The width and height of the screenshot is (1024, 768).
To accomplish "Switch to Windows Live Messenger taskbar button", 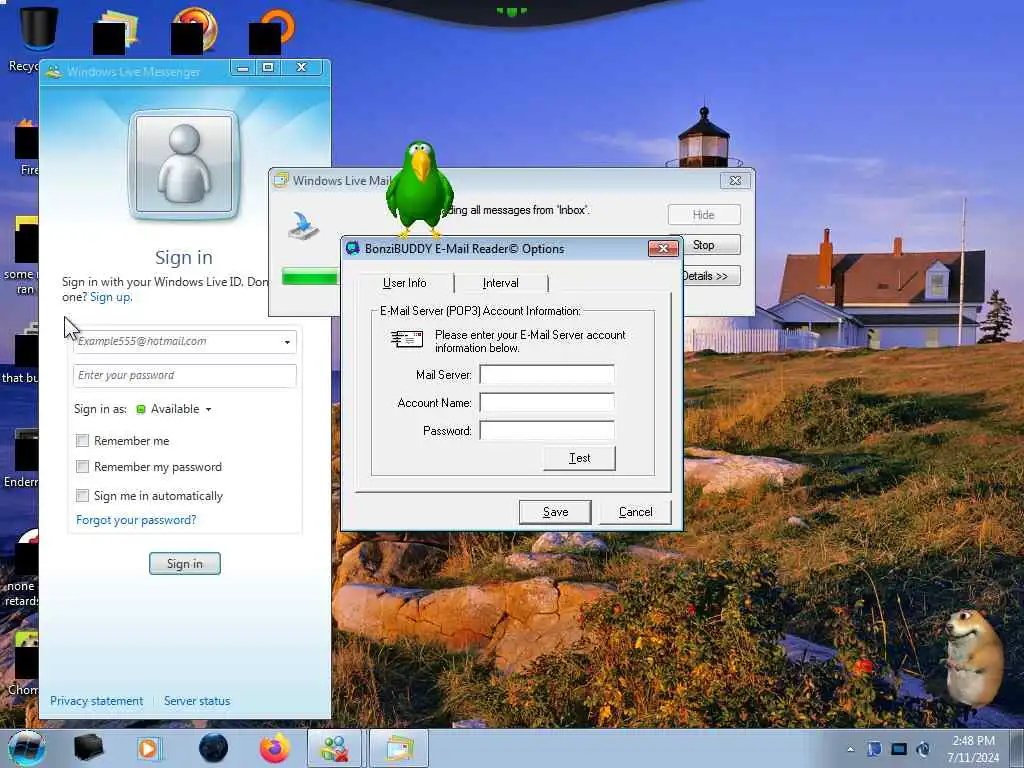I will [x=334, y=748].
